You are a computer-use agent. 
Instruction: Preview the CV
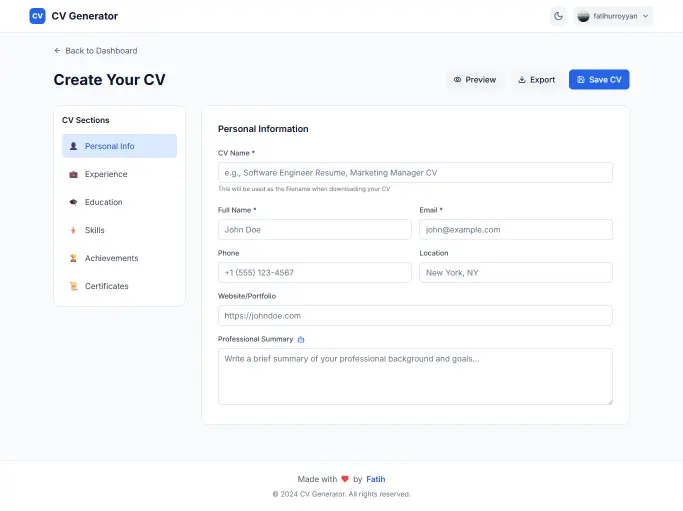(x=474, y=80)
